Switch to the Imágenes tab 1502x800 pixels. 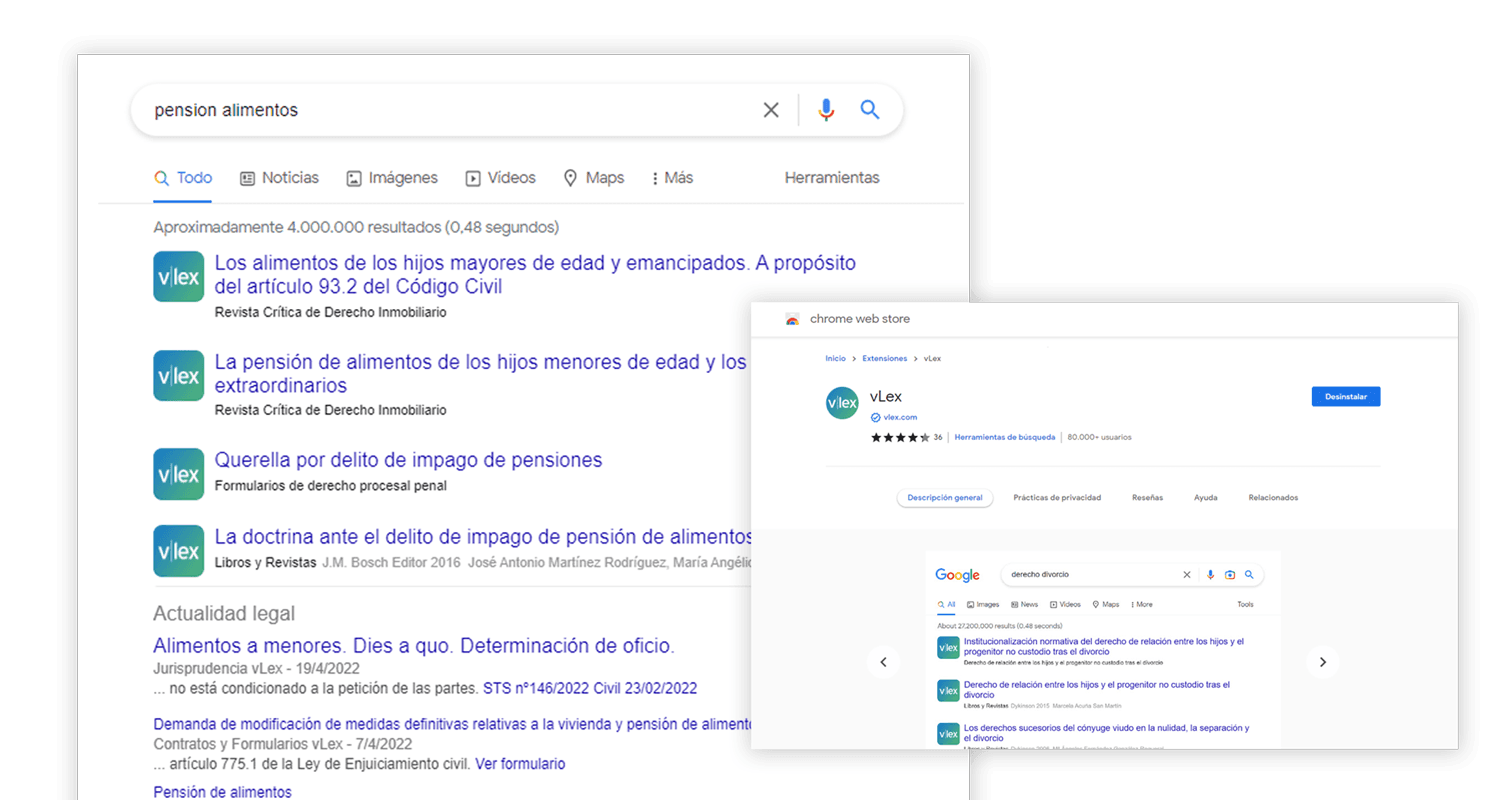tap(392, 178)
